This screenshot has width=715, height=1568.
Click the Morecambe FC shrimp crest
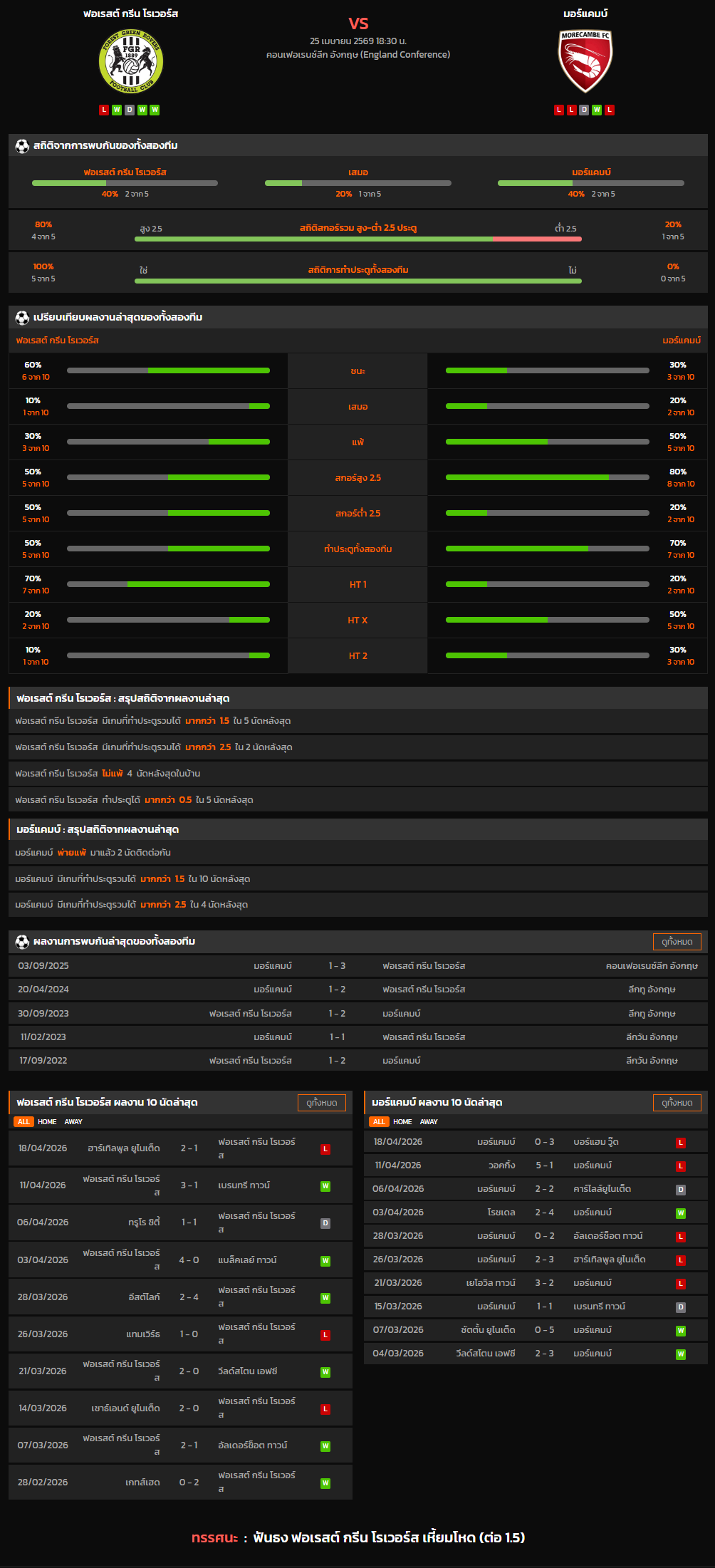point(585,62)
